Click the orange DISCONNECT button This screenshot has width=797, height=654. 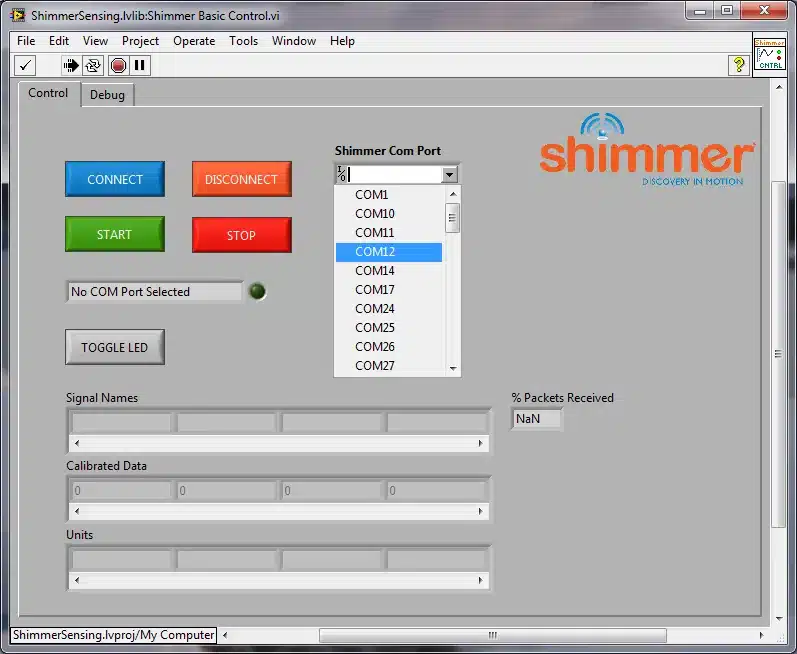point(241,179)
